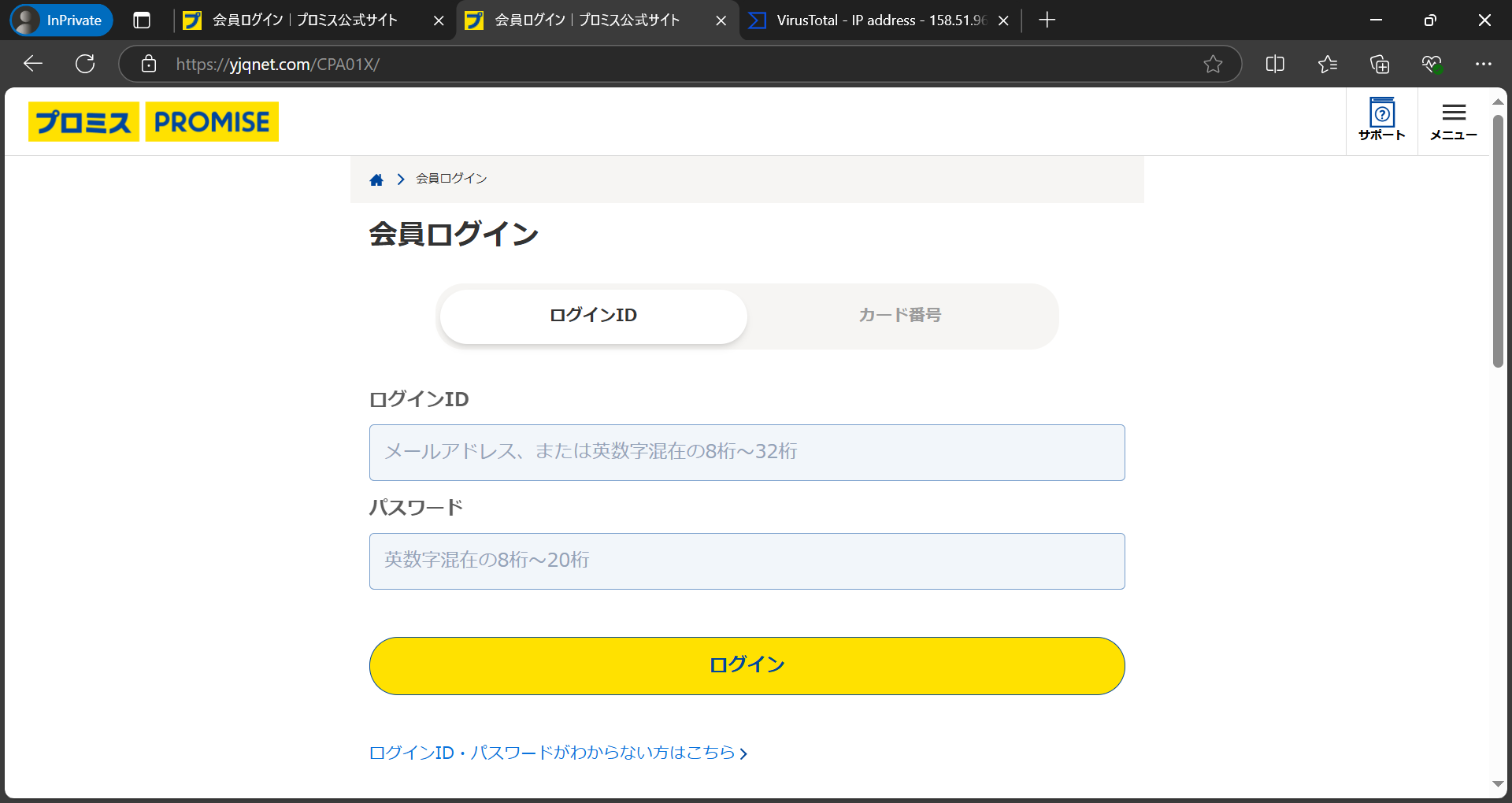
Task: Minimize the browser window
Action: coord(1376,20)
